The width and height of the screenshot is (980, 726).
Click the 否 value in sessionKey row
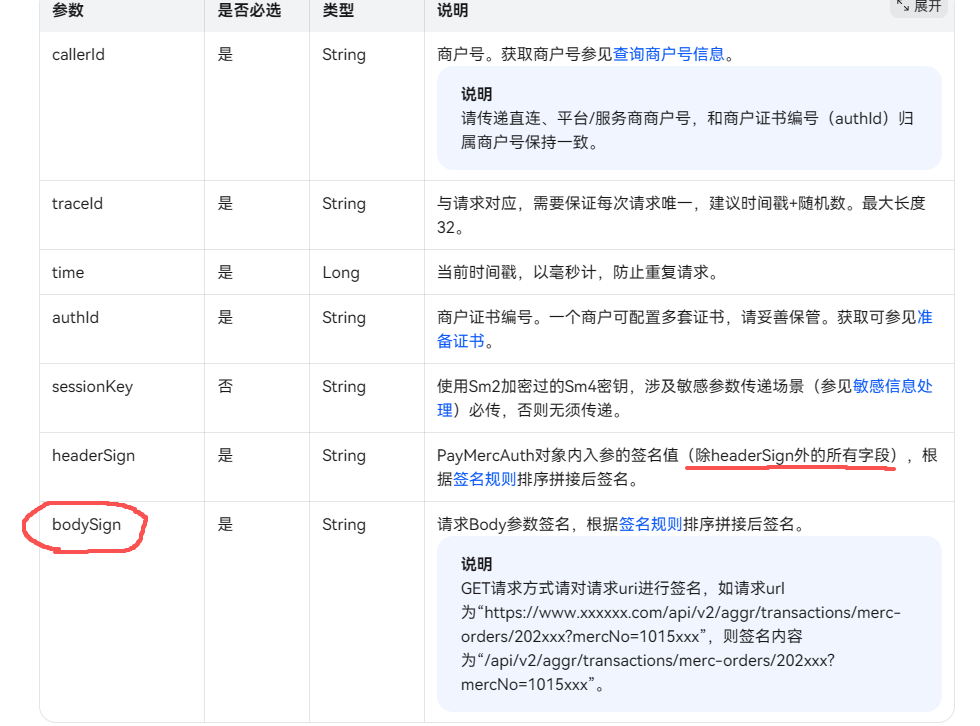click(225, 387)
